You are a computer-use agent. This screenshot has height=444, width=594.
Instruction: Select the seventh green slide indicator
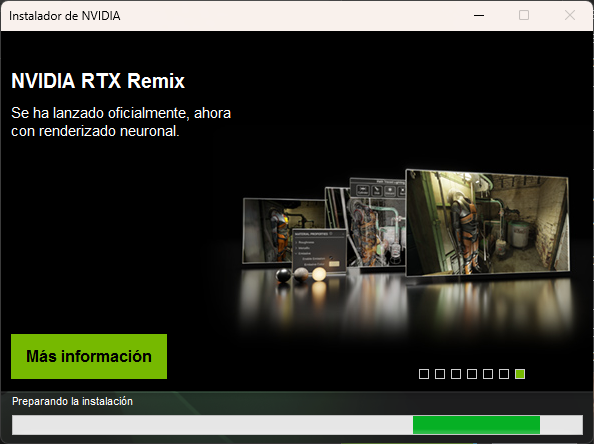pos(520,374)
